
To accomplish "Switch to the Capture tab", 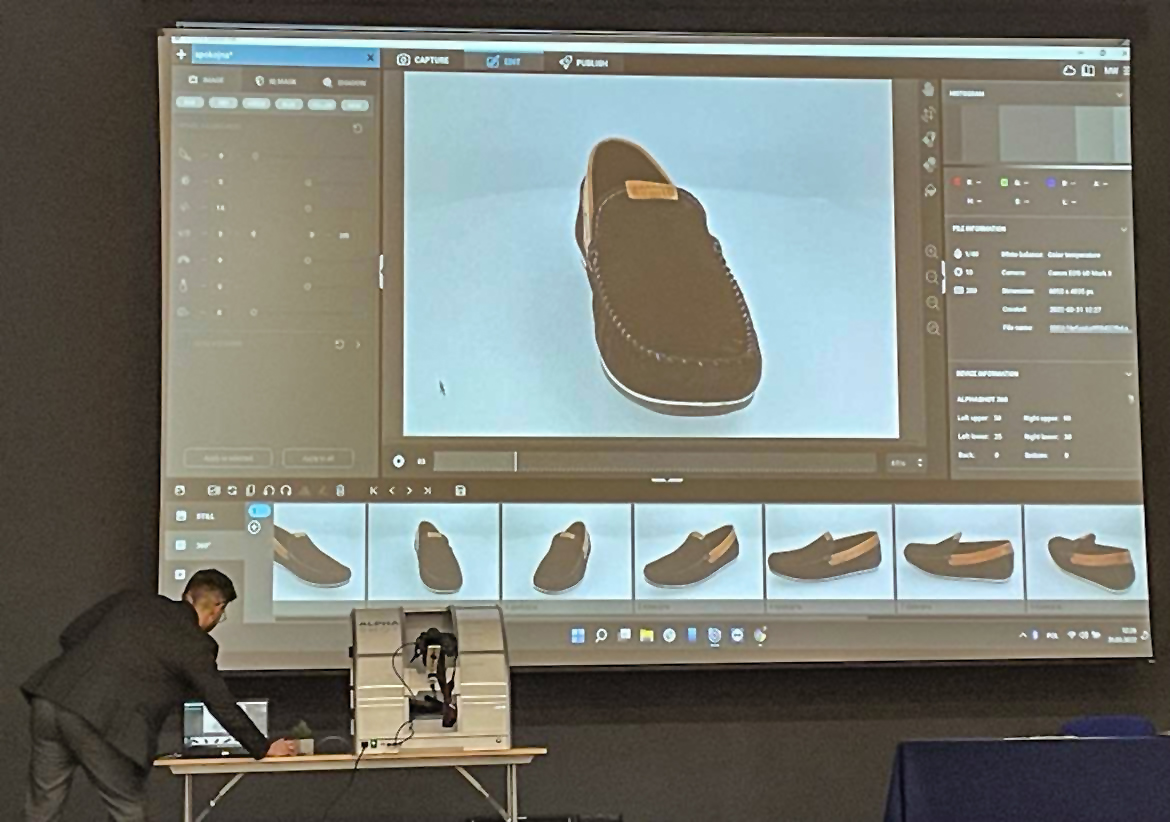I will click(x=424, y=60).
